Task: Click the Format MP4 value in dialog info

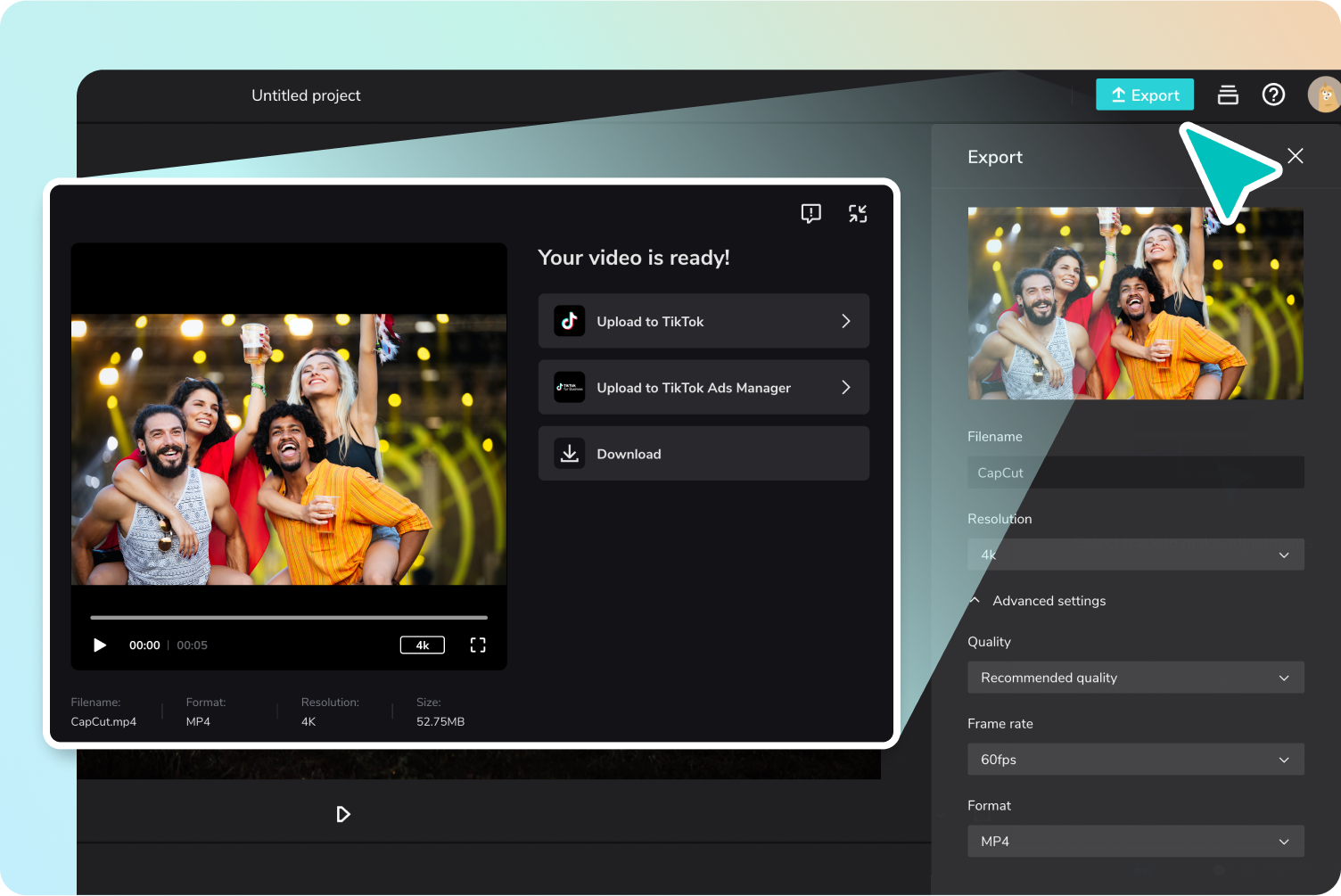Action: (x=198, y=721)
